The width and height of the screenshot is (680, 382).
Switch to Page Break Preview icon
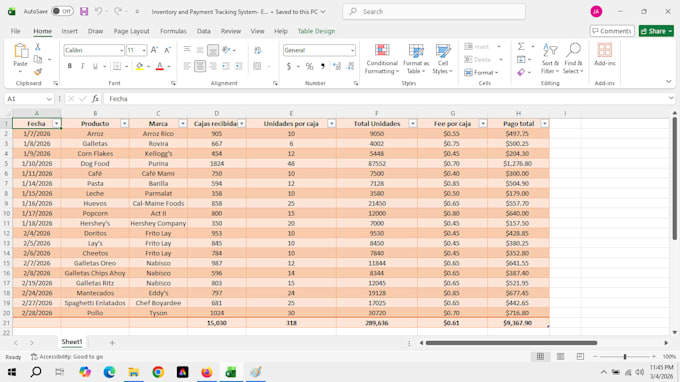pos(580,356)
